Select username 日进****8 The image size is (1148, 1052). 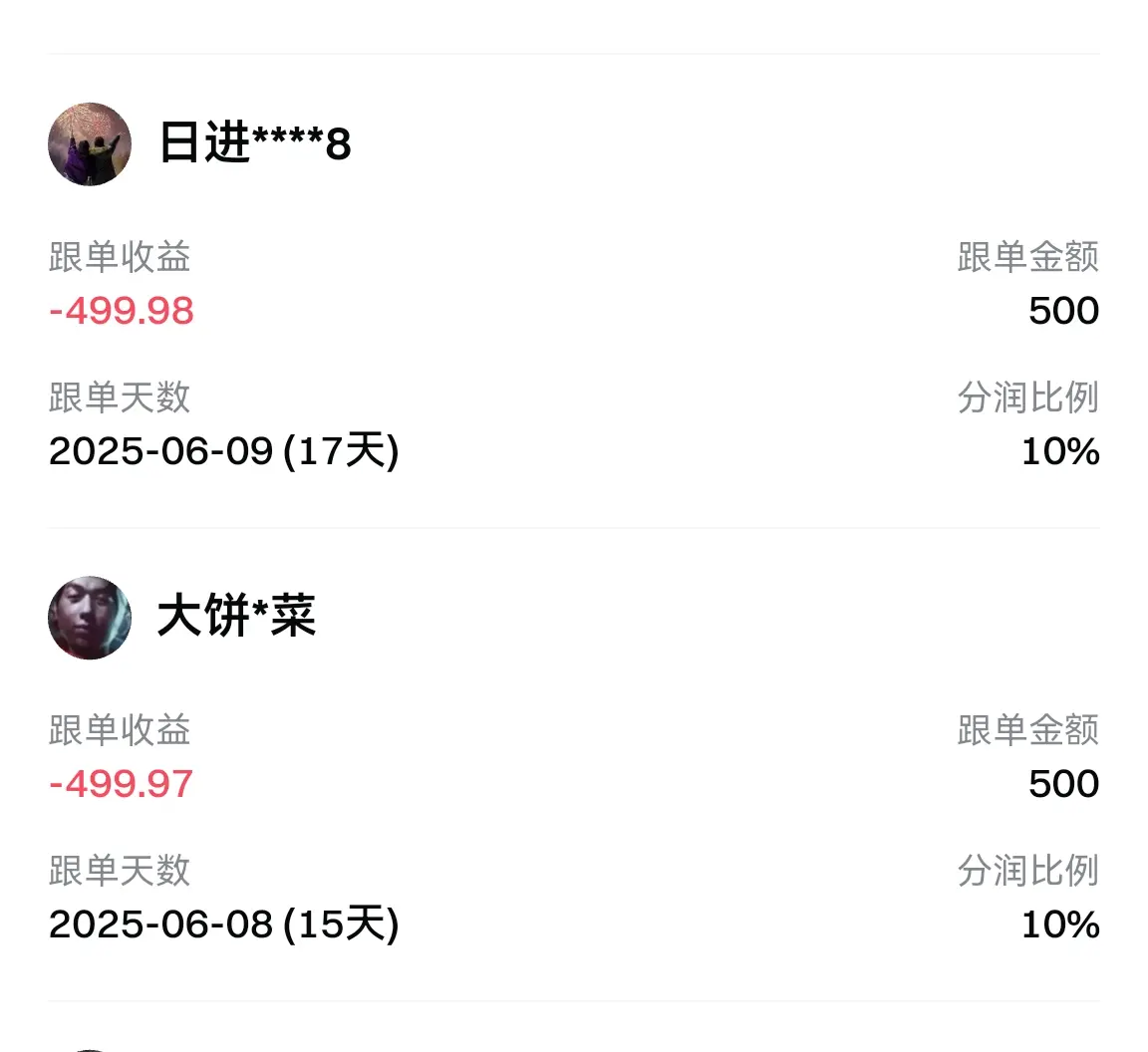(255, 142)
